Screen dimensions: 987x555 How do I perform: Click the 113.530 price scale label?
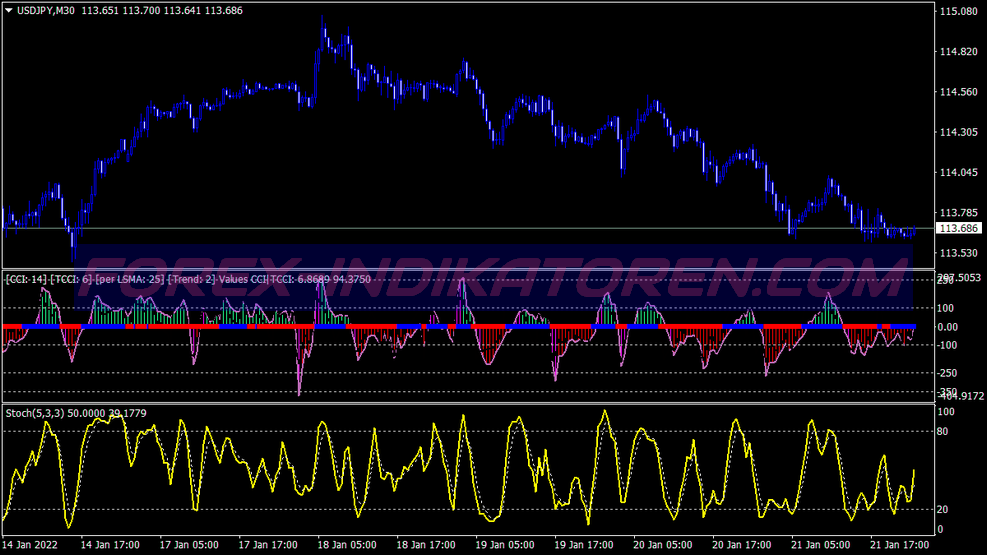[x=959, y=253]
